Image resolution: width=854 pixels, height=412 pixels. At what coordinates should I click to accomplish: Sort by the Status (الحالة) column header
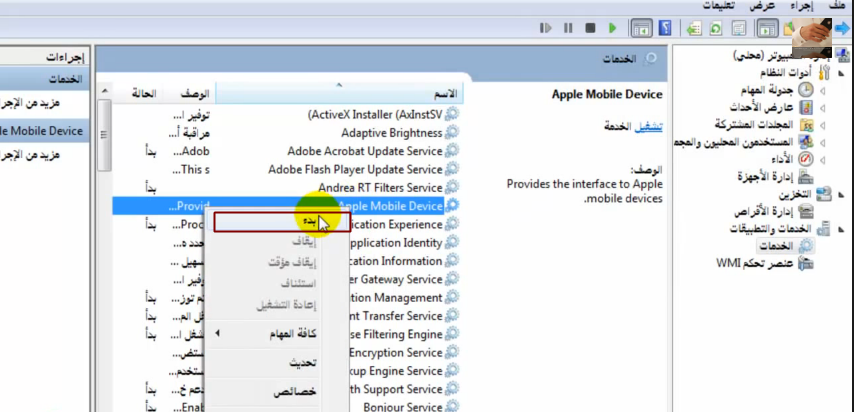point(138,93)
